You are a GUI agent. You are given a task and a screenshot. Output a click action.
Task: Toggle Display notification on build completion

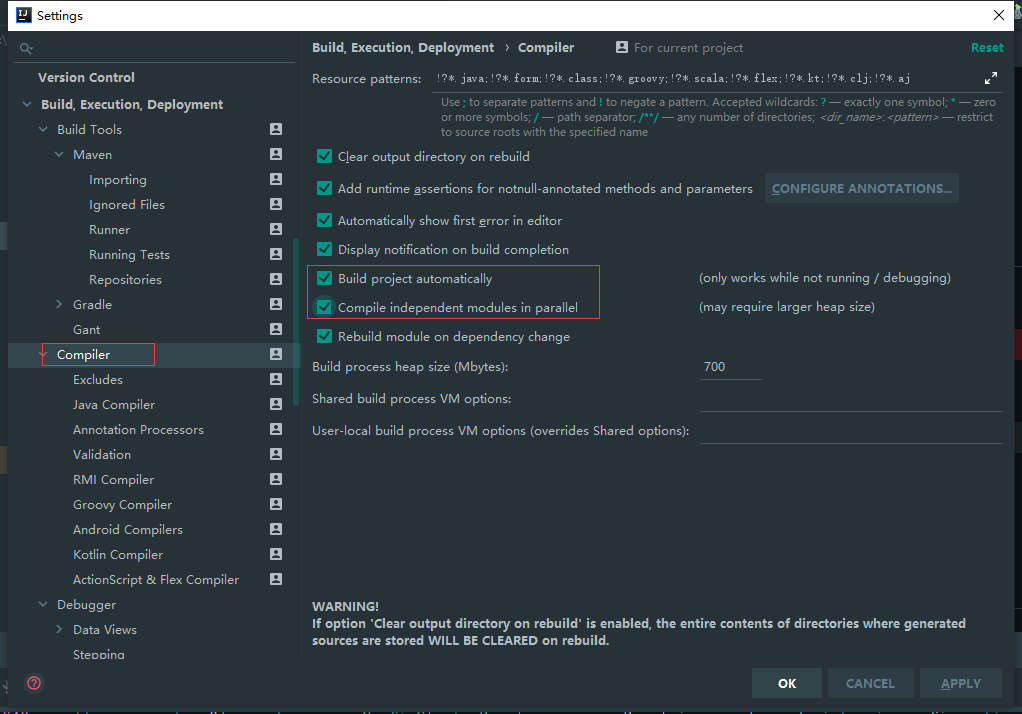324,249
